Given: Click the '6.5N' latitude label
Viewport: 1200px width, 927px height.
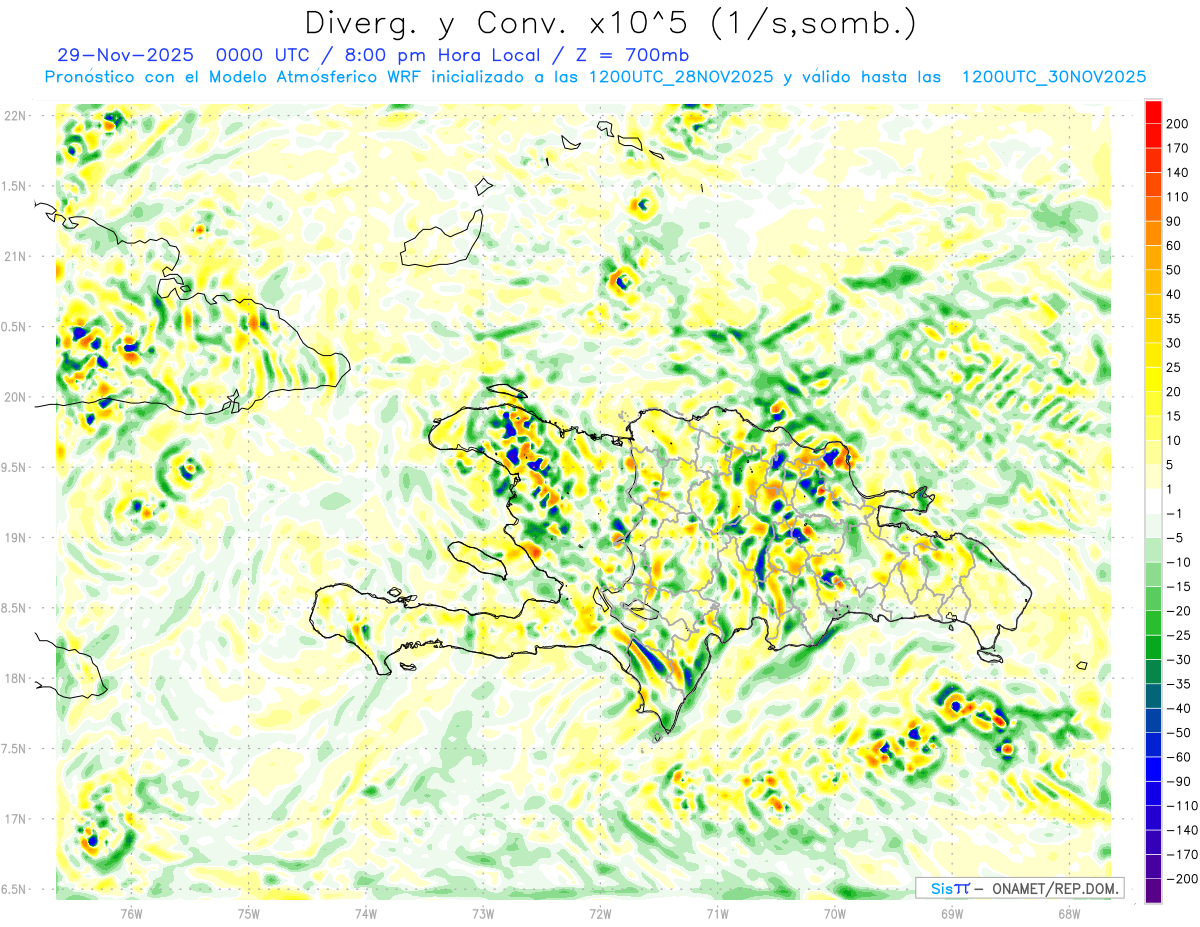Looking at the screenshot, I should (x=15, y=890).
